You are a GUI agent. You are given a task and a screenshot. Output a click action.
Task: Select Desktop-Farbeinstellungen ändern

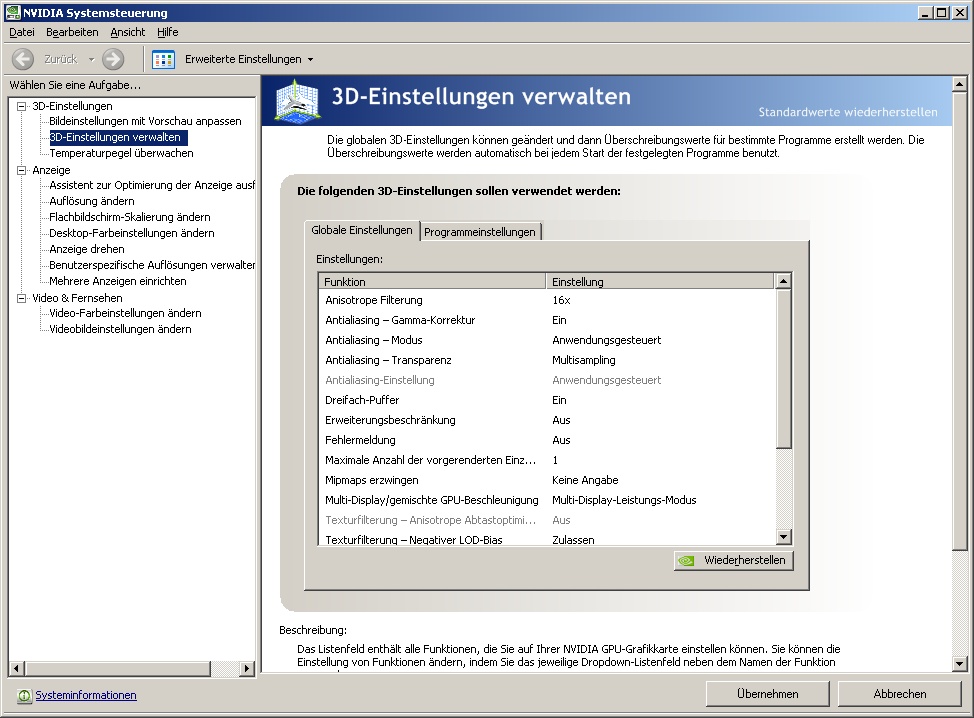(x=132, y=234)
